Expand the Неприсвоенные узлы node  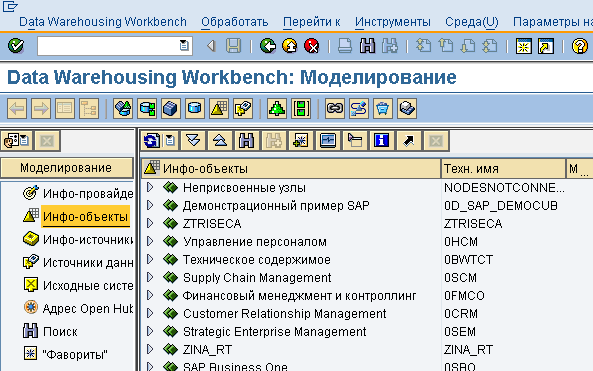click(150, 187)
